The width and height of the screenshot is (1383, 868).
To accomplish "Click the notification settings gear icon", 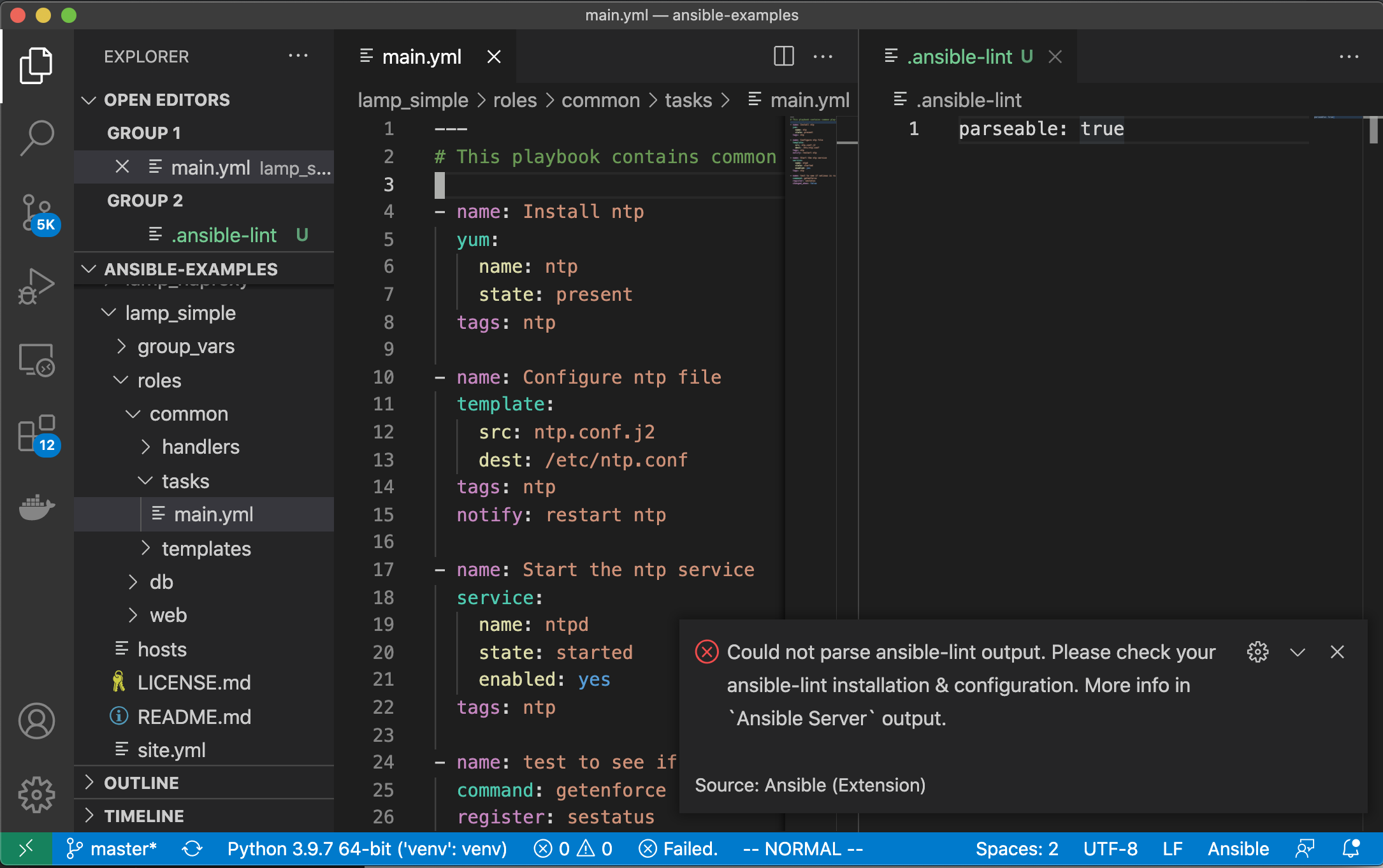I will [x=1257, y=652].
